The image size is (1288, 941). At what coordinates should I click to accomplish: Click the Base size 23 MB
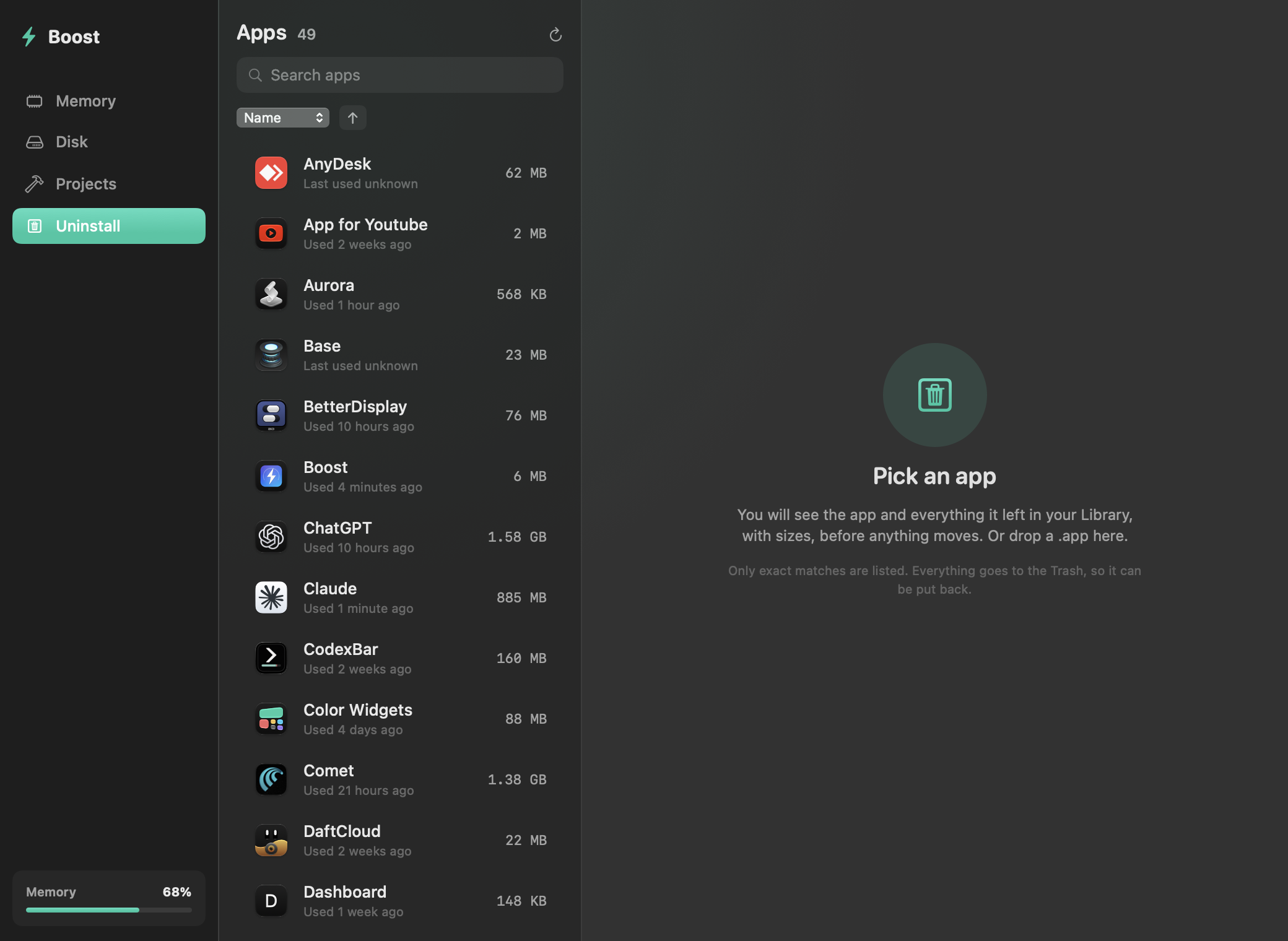click(526, 355)
